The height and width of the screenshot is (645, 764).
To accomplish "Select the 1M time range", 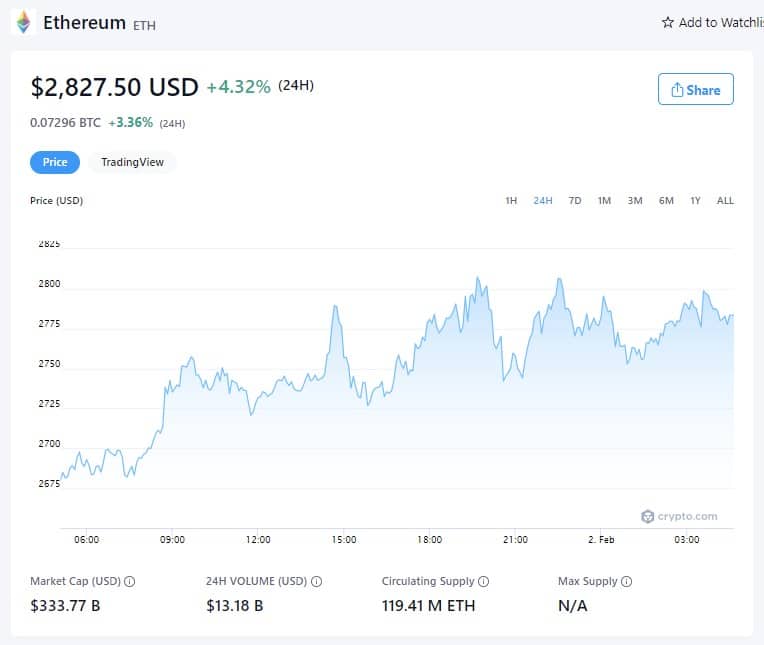I will point(604,201).
